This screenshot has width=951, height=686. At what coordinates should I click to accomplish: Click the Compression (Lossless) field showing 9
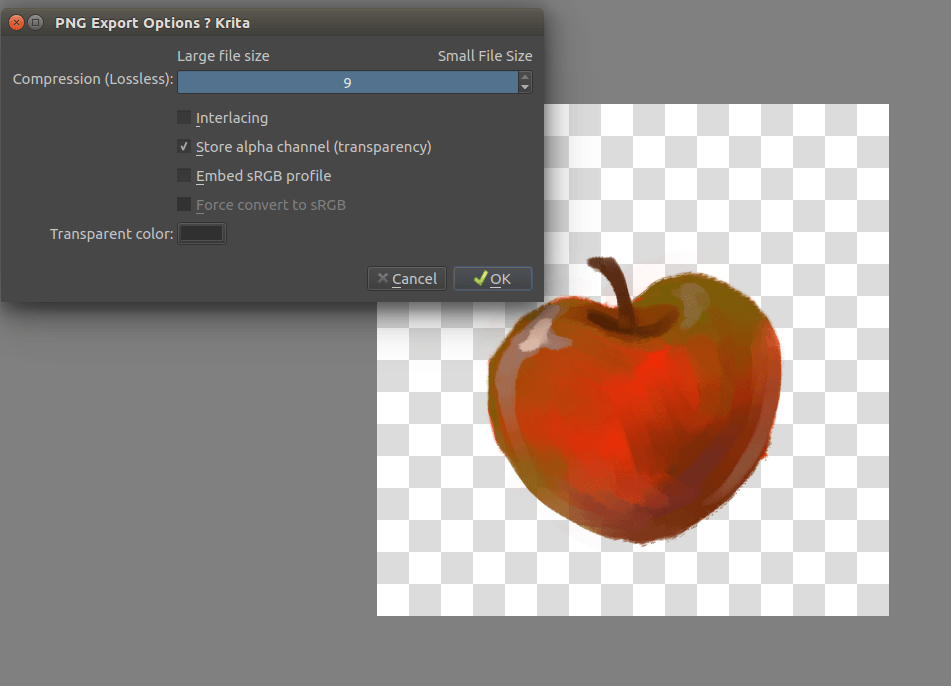(347, 82)
